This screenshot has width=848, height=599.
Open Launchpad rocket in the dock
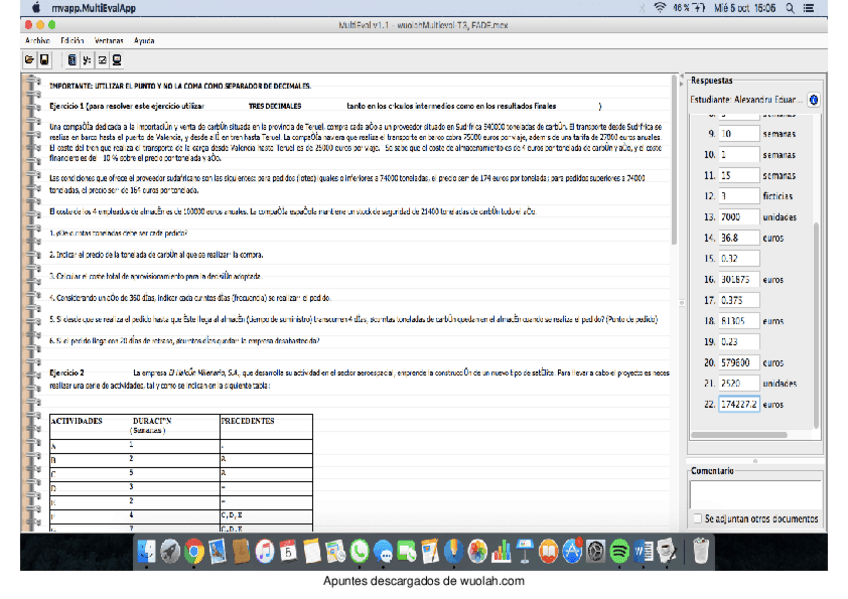pos(170,552)
